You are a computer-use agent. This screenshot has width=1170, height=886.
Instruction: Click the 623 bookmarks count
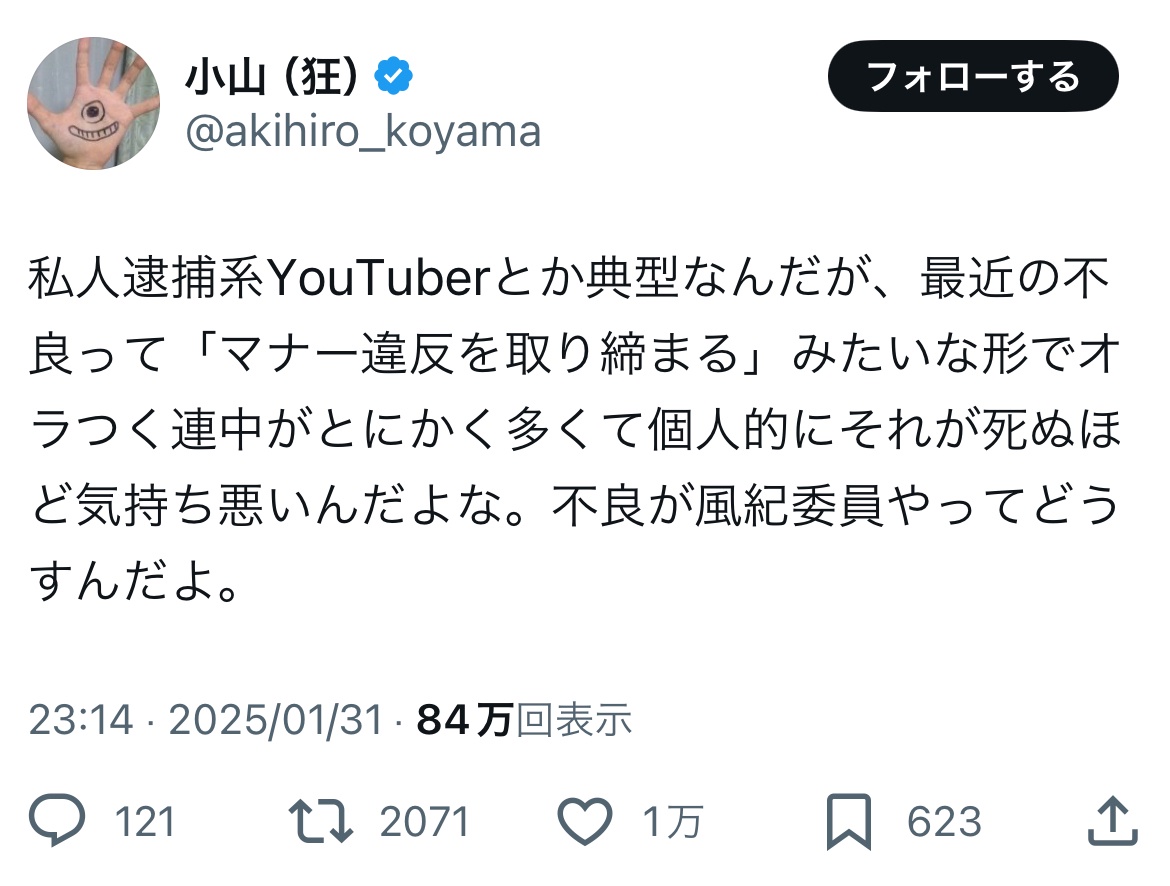point(944,822)
